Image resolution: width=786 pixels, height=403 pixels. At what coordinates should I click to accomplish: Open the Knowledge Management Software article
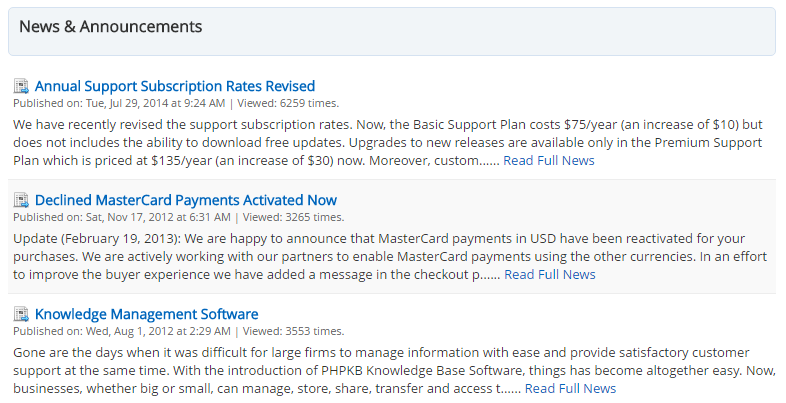pyautogui.click(x=147, y=314)
